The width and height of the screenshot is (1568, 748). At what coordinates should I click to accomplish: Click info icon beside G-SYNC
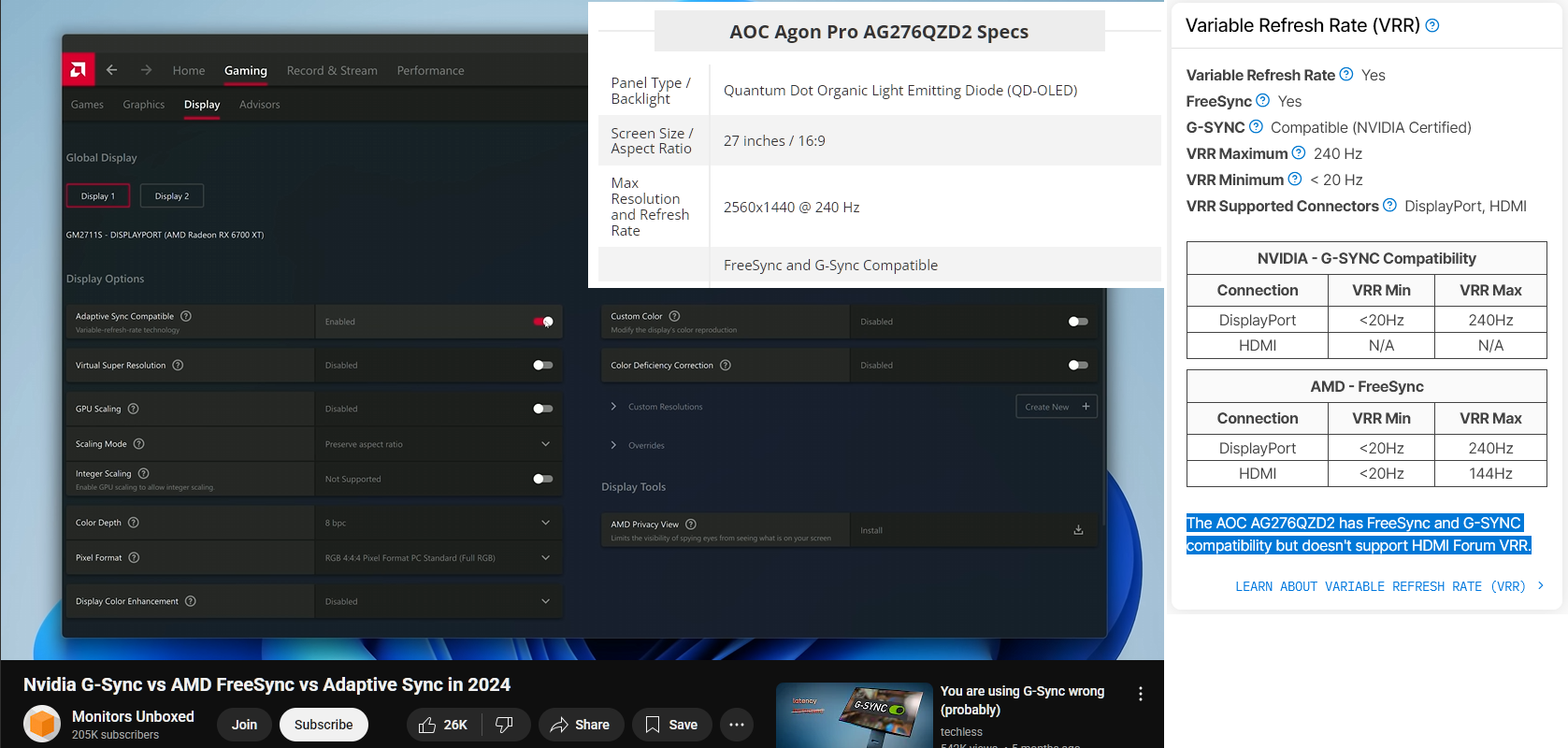1256,126
